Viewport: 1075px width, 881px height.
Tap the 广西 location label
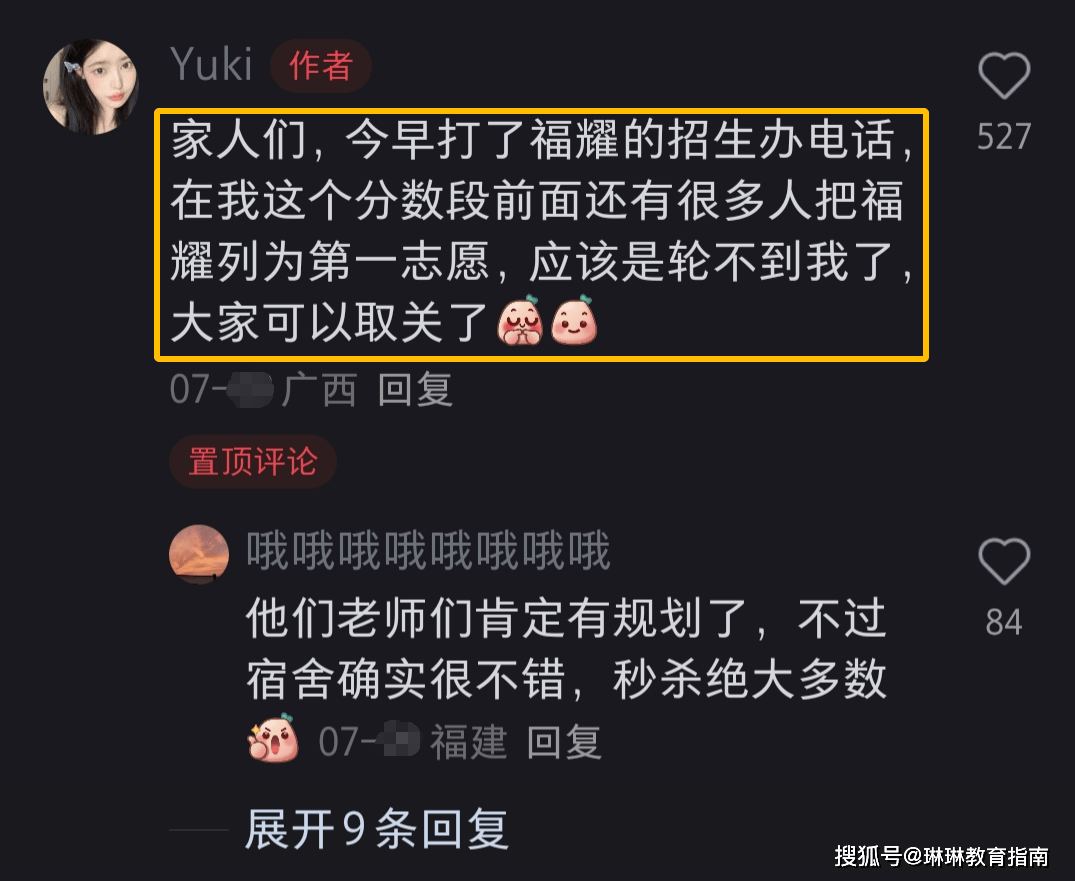(x=319, y=389)
